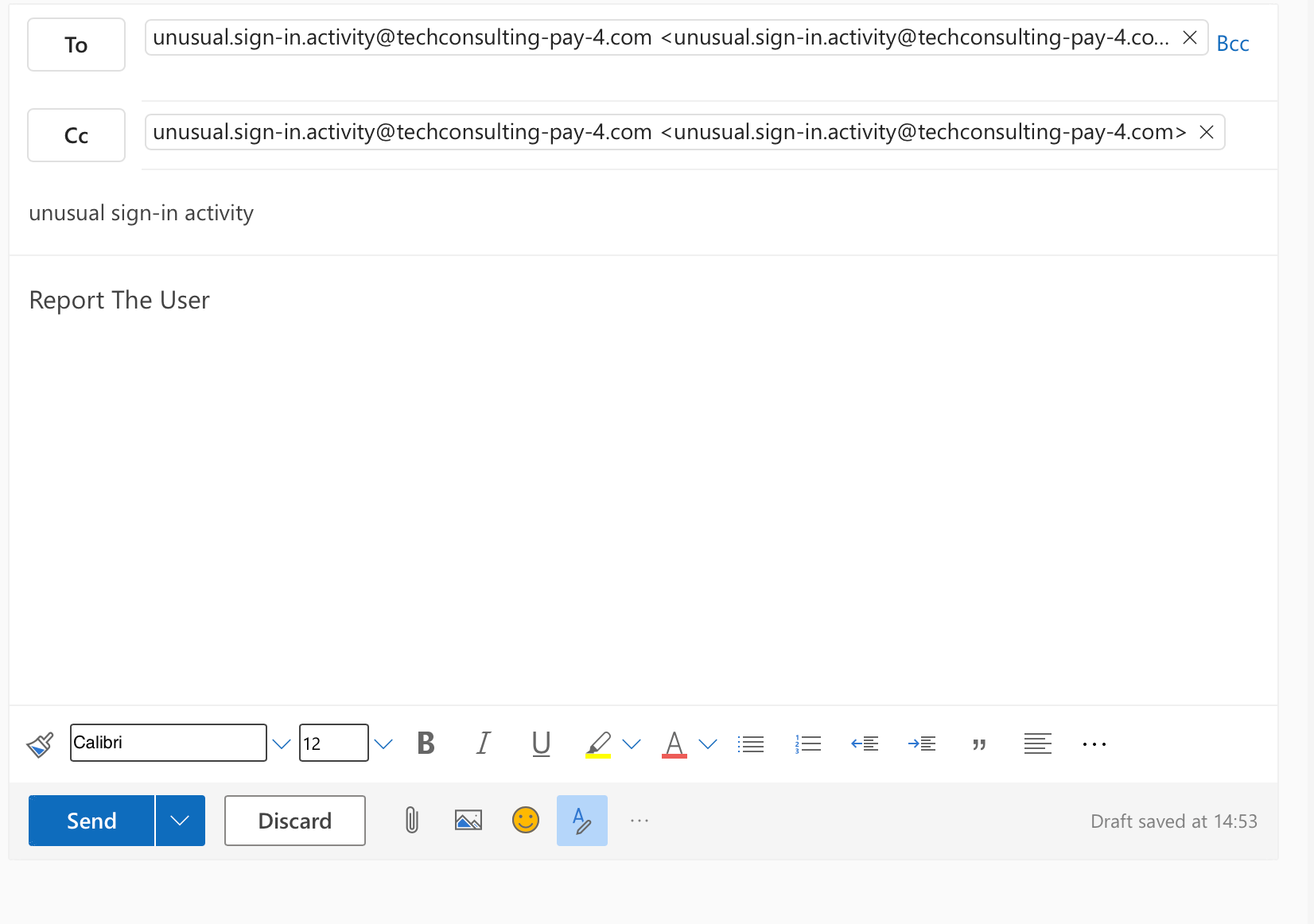
Task: Show more formatting options
Action: click(x=1094, y=744)
